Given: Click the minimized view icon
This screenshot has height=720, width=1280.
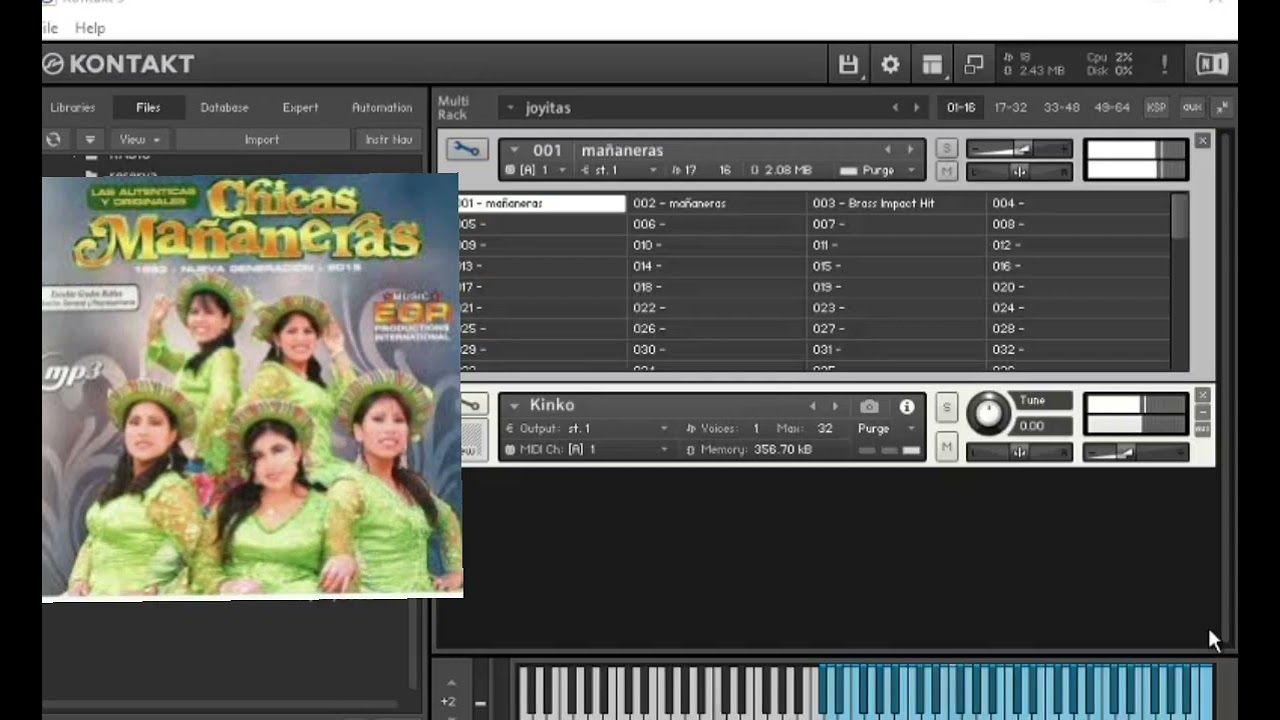Looking at the screenshot, I should (974, 65).
